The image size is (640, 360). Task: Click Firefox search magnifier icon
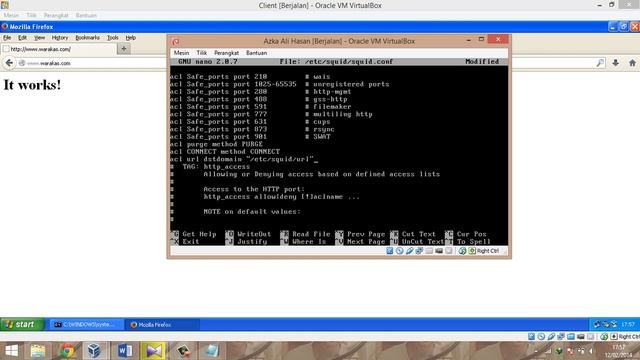point(600,63)
